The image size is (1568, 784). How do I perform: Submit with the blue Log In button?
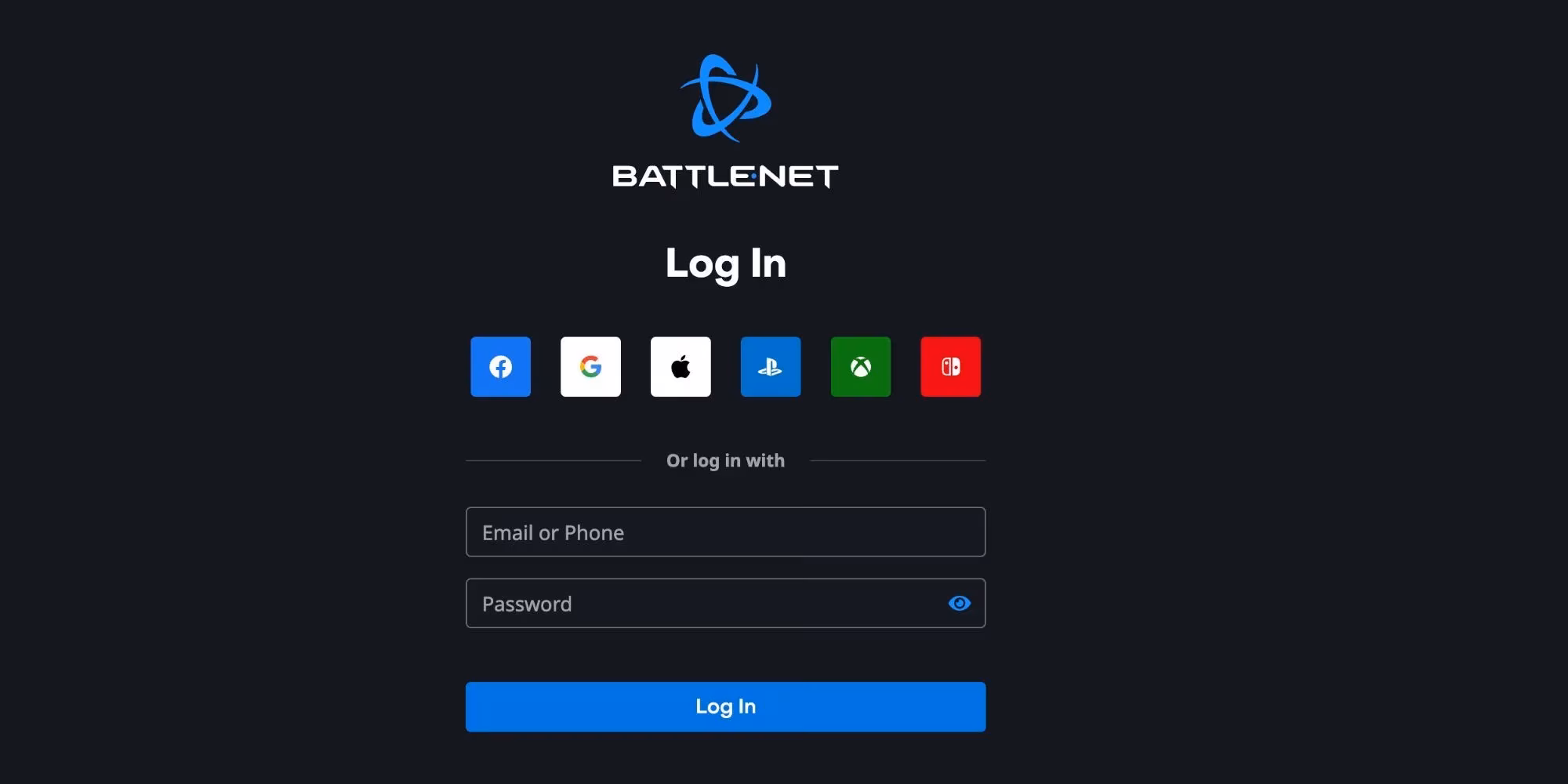(725, 706)
